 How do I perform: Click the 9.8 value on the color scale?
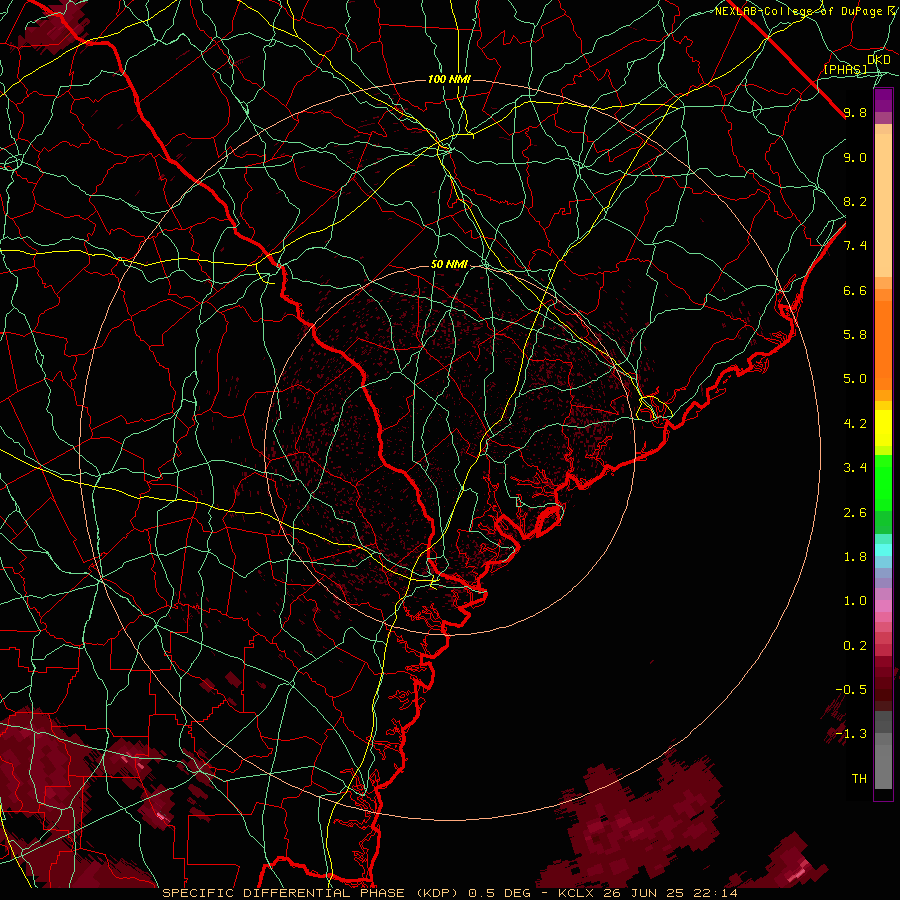click(x=855, y=112)
